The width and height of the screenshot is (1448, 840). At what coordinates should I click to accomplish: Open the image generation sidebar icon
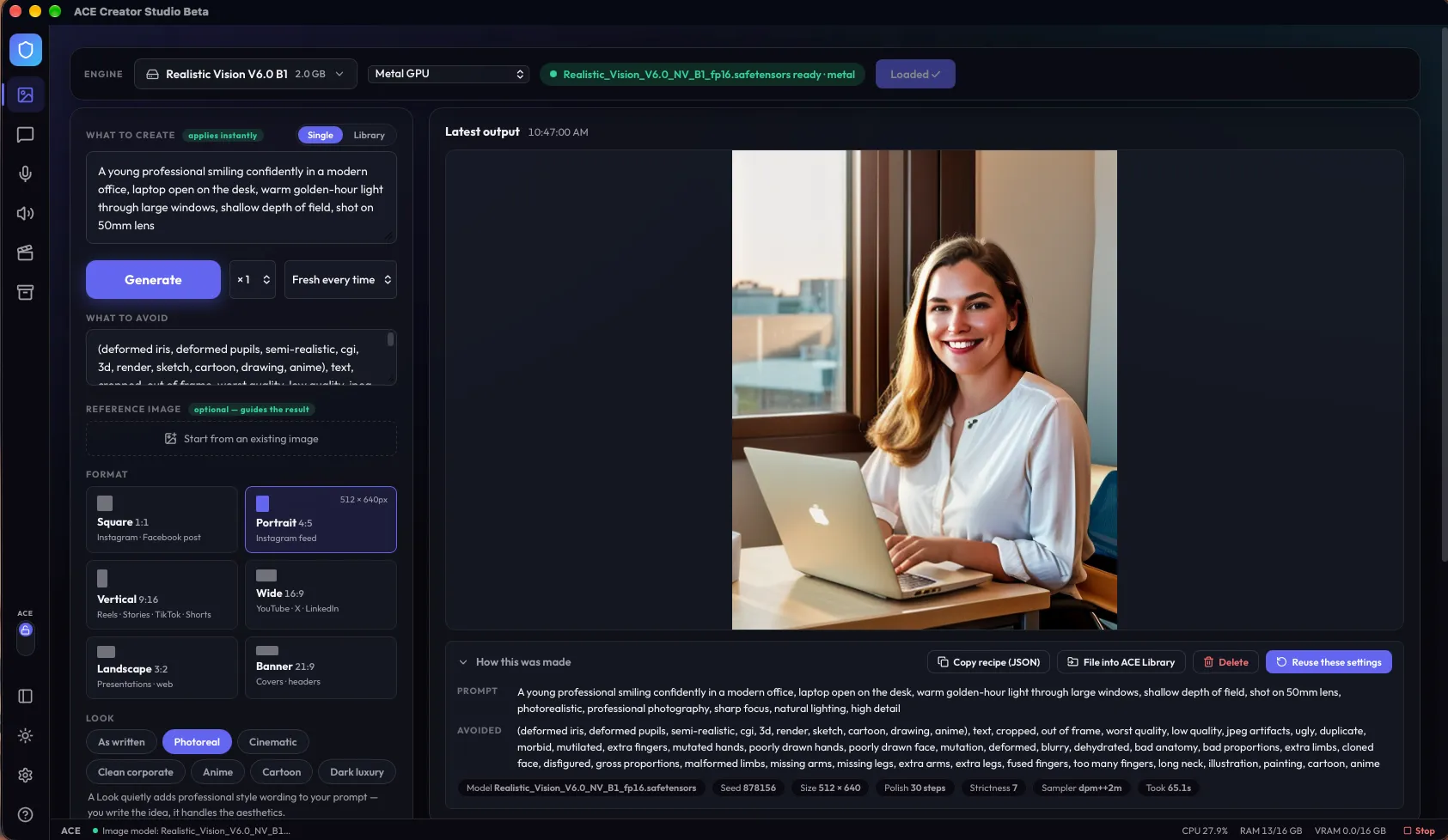pos(26,94)
